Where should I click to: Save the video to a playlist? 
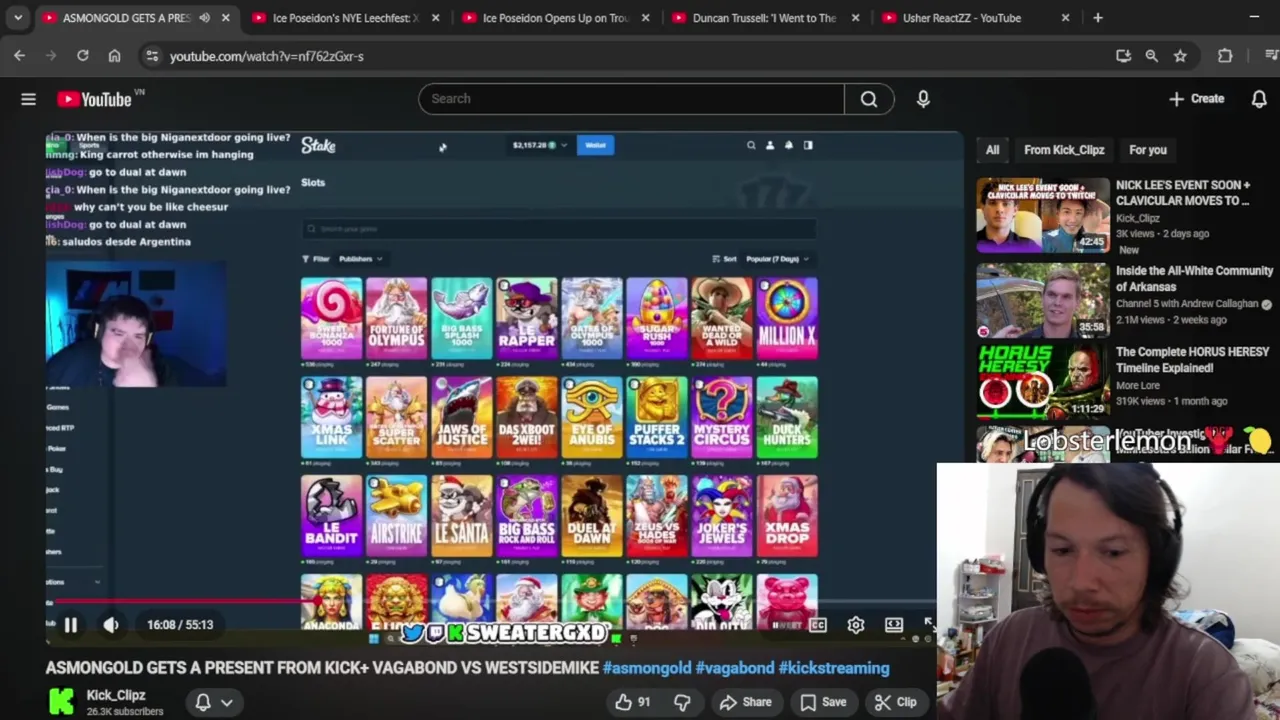[x=823, y=702]
